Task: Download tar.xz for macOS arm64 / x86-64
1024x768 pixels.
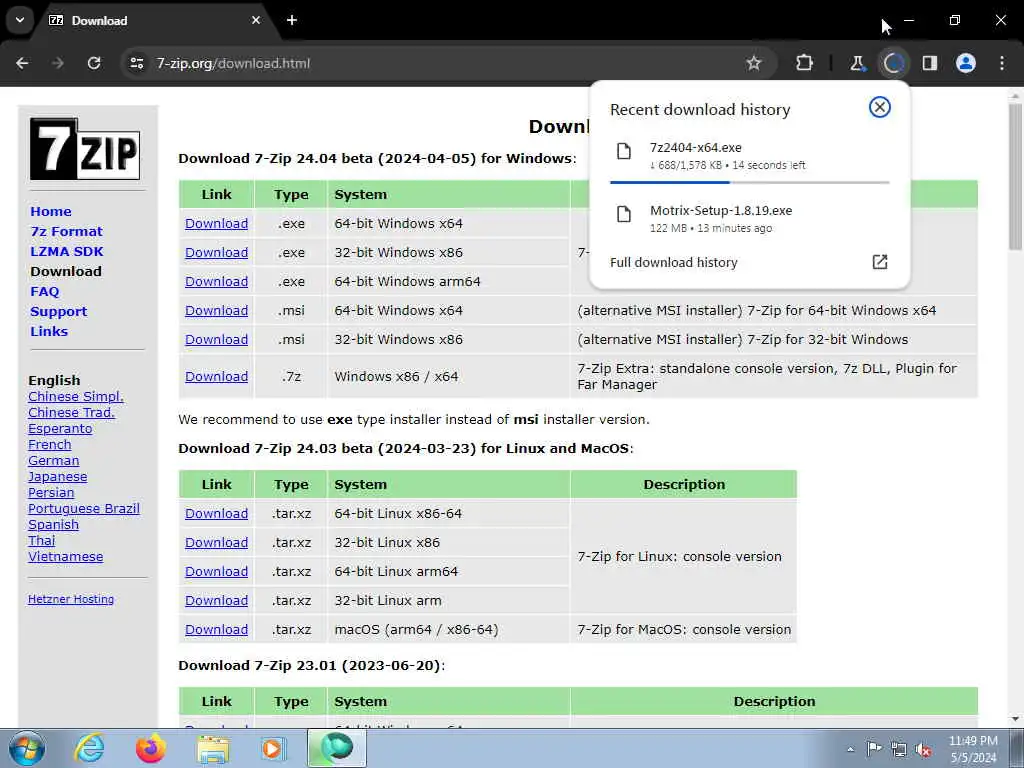Action: click(216, 630)
